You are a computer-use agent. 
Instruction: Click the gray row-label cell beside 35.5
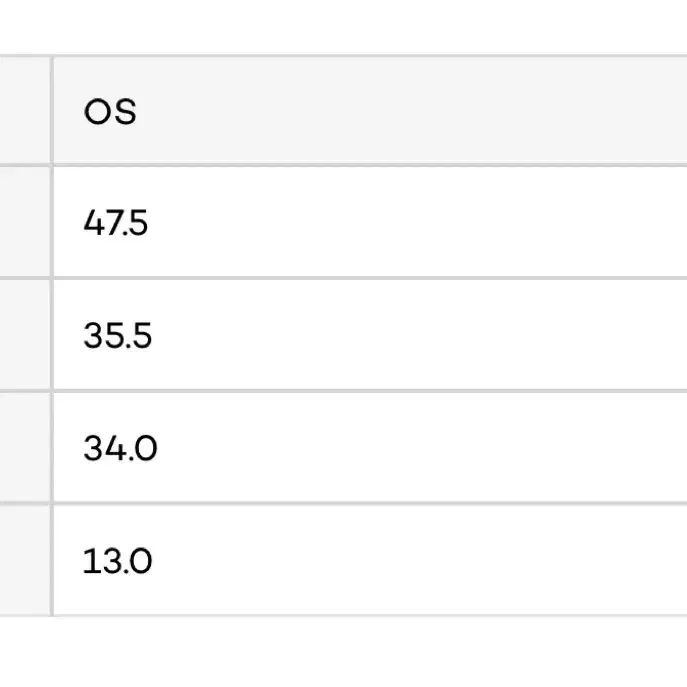point(25,335)
